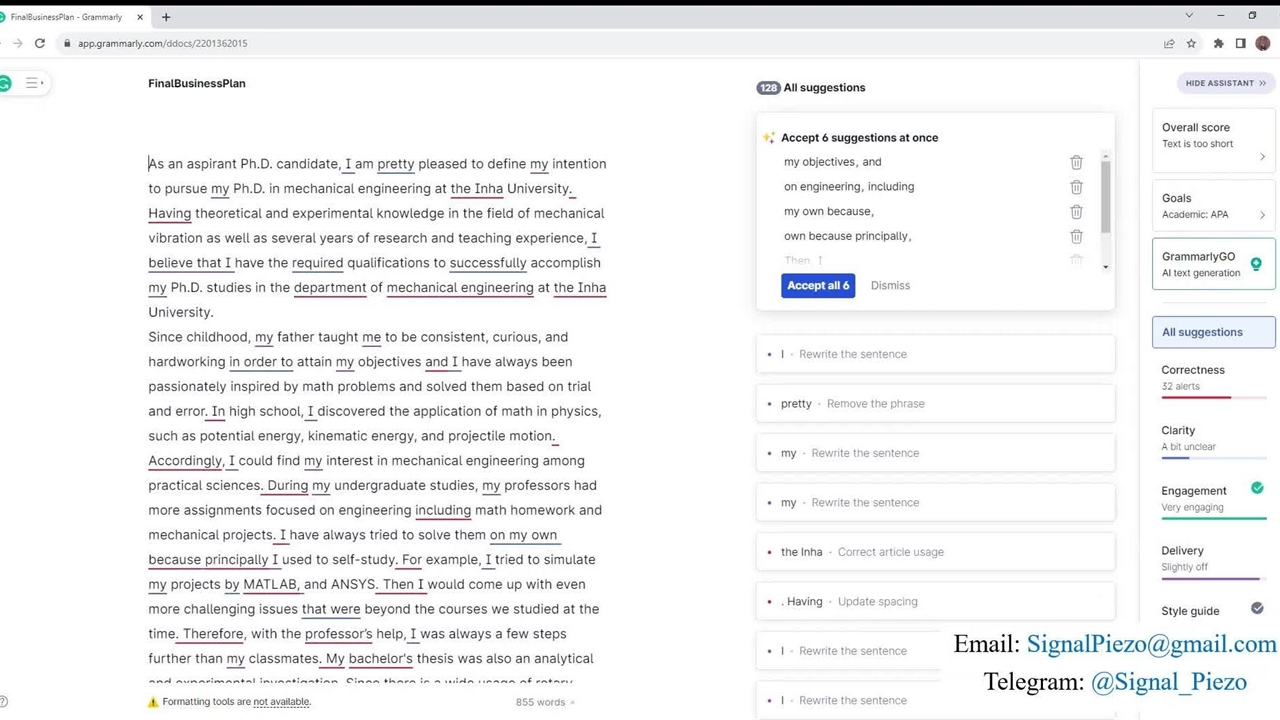
Task: Bookmark this page with the star icon
Action: [1191, 44]
